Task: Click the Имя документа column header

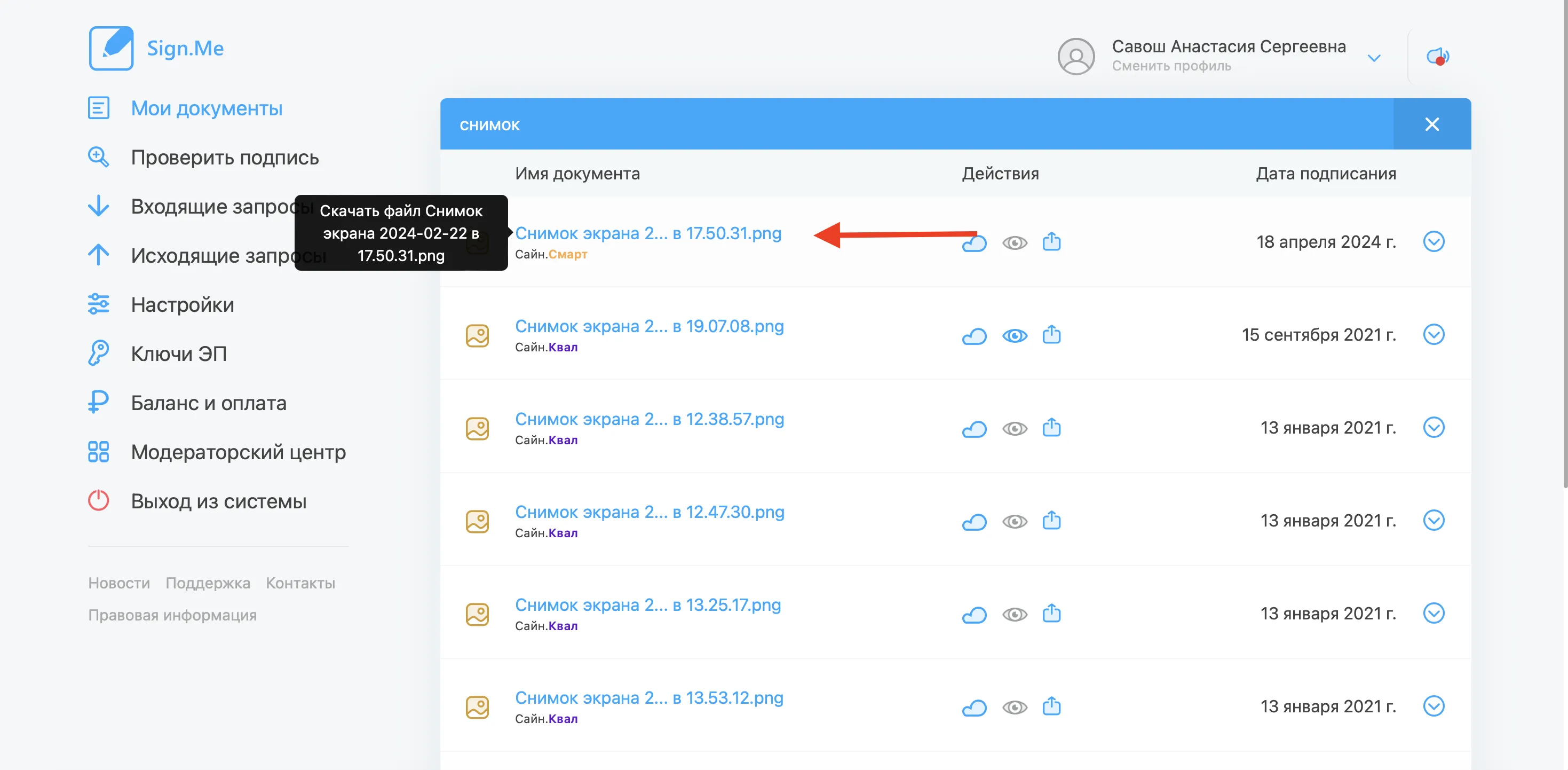Action: pos(577,174)
